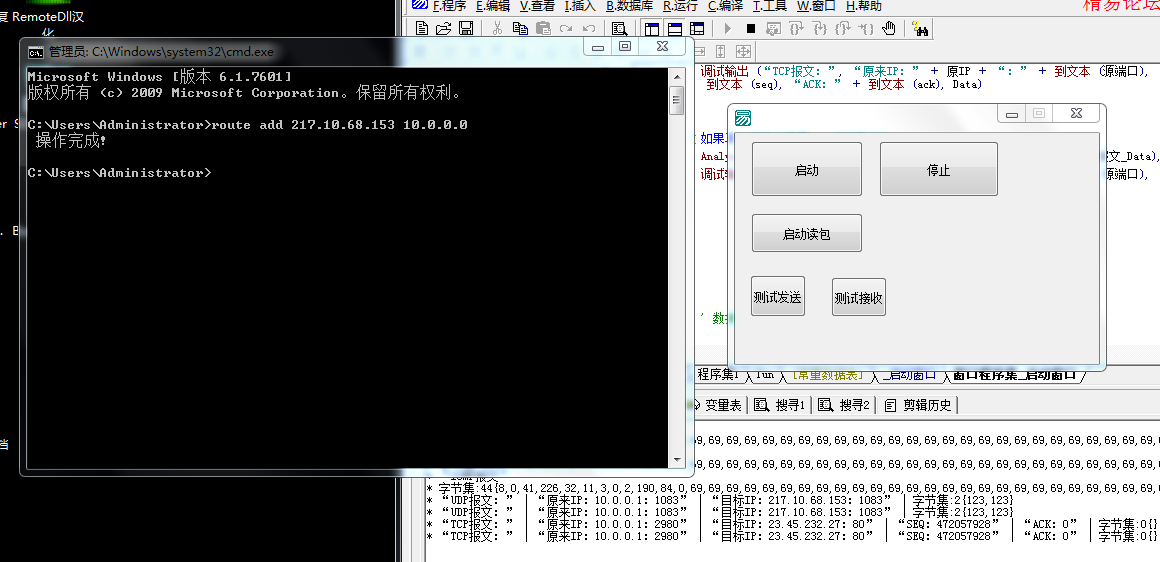Open the I.插入 menu
Screen dimensions: 1160x562
[580, 6]
